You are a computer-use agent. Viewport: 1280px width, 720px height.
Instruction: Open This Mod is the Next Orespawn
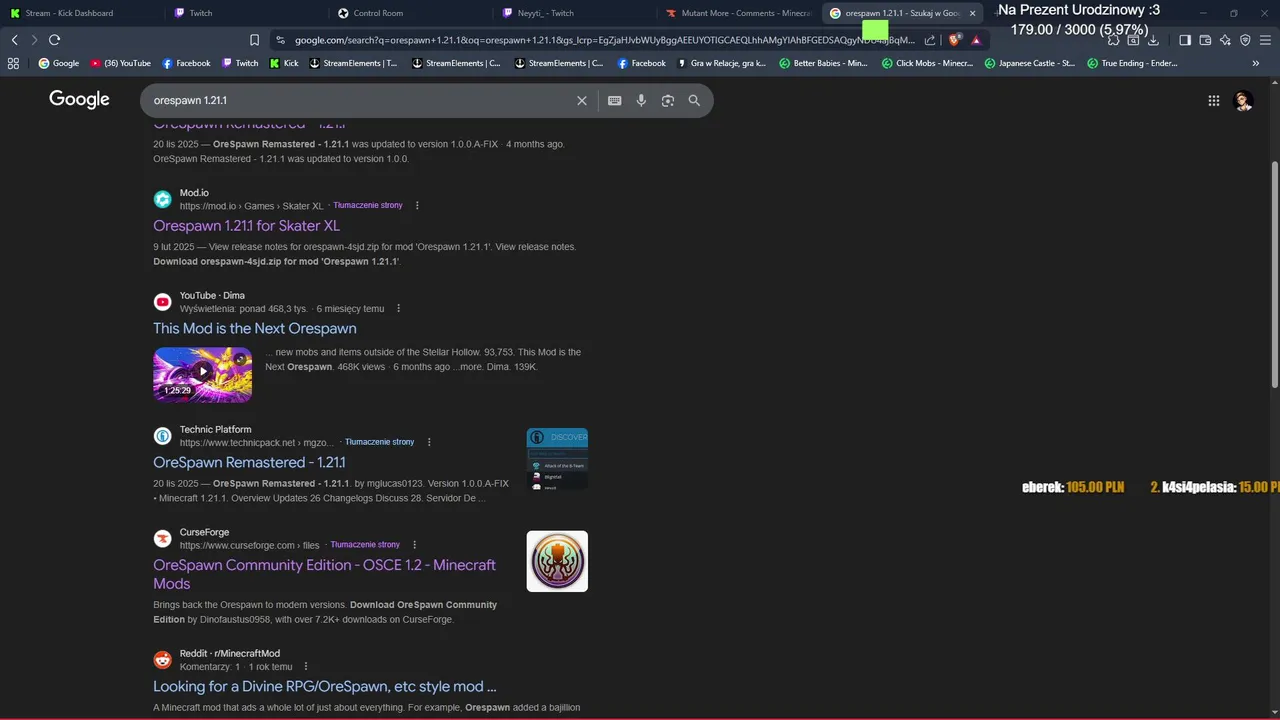tap(254, 328)
